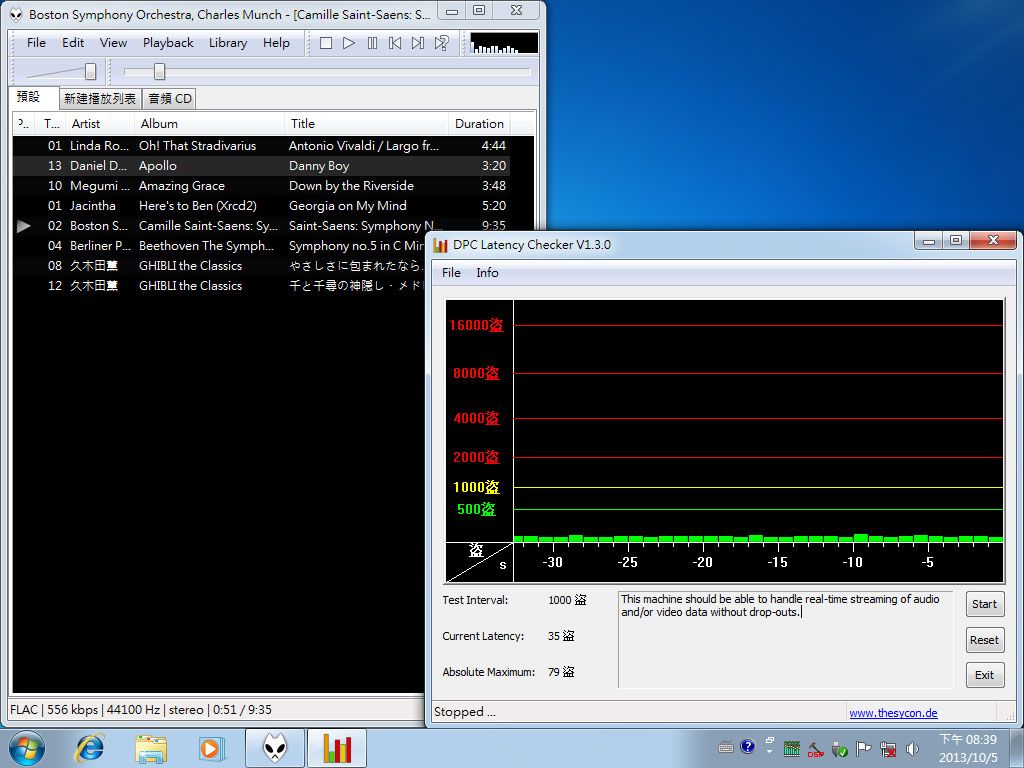
Task: Select track 12 GHIBLI the Classics
Action: click(219, 285)
